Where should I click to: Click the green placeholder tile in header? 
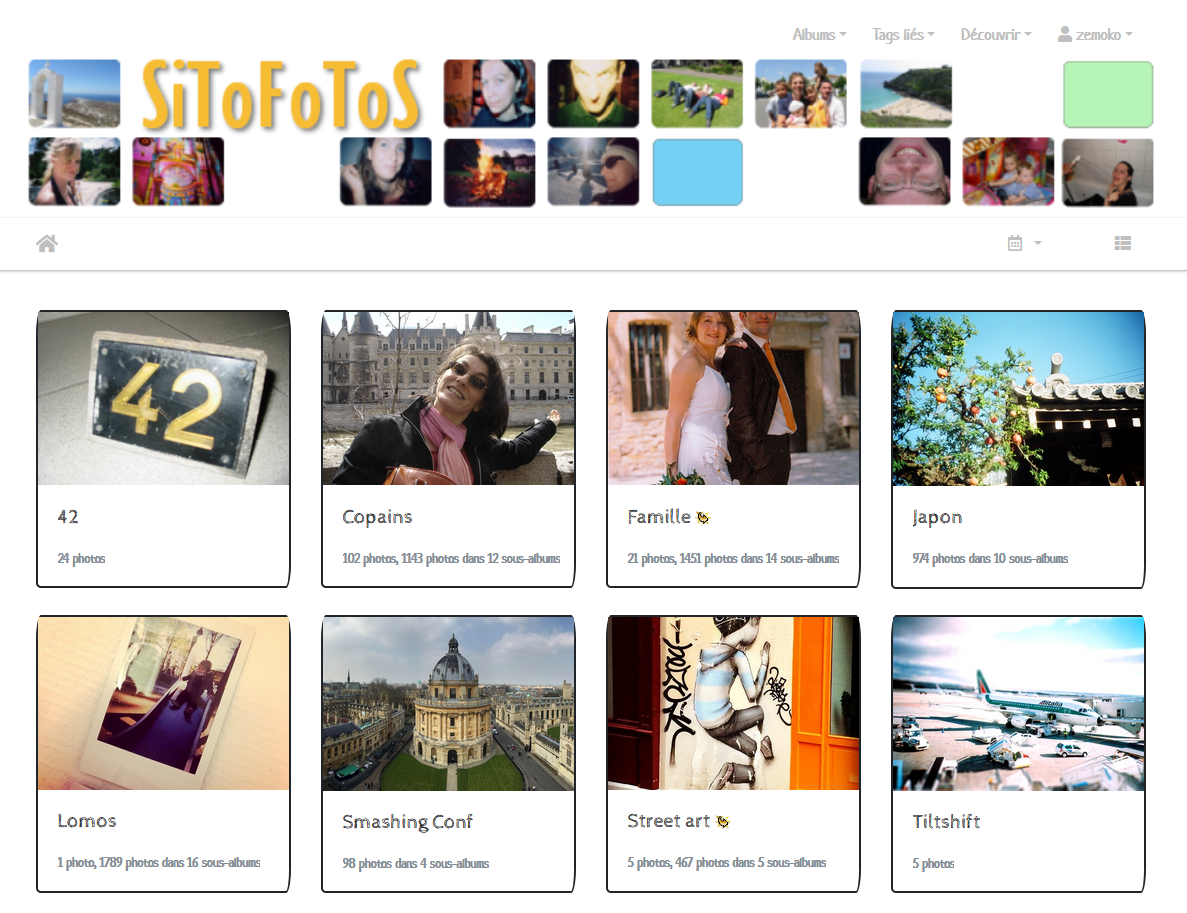pos(1107,94)
